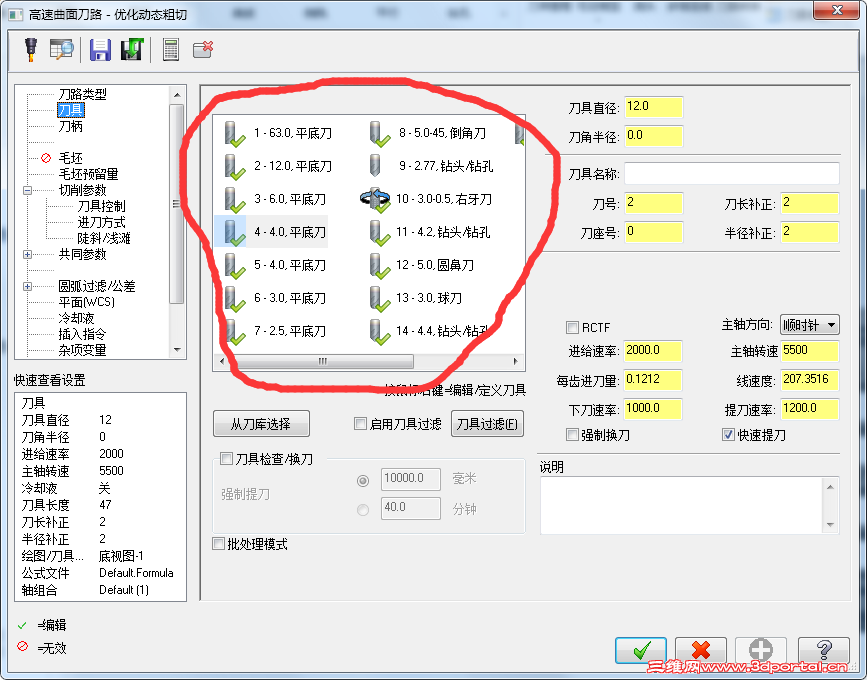867x680 pixels.
Task: Click the green load defaults icon
Action: pyautogui.click(x=132, y=49)
